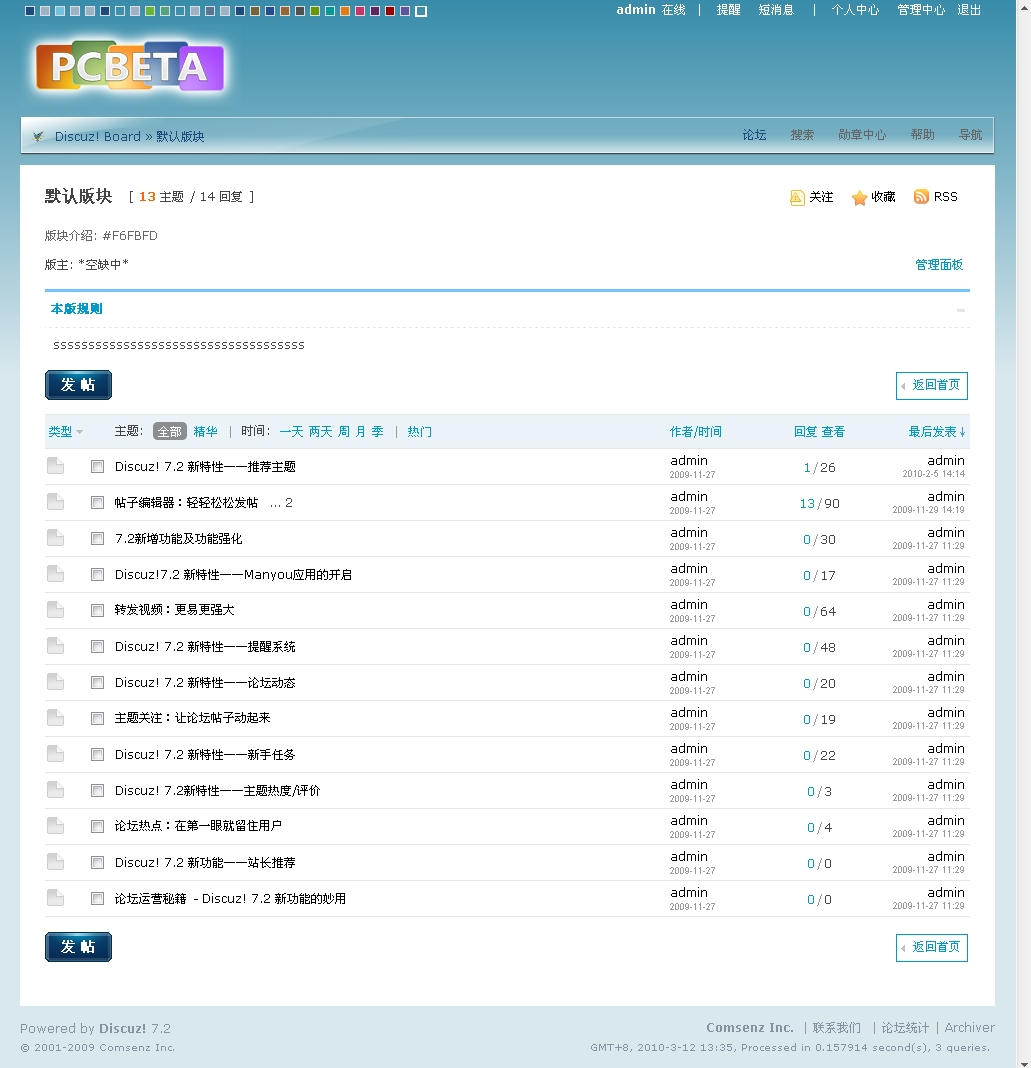Image resolution: width=1031 pixels, height=1068 pixels.
Task: Open 帮助 in the navigation bar
Action: click(x=923, y=135)
